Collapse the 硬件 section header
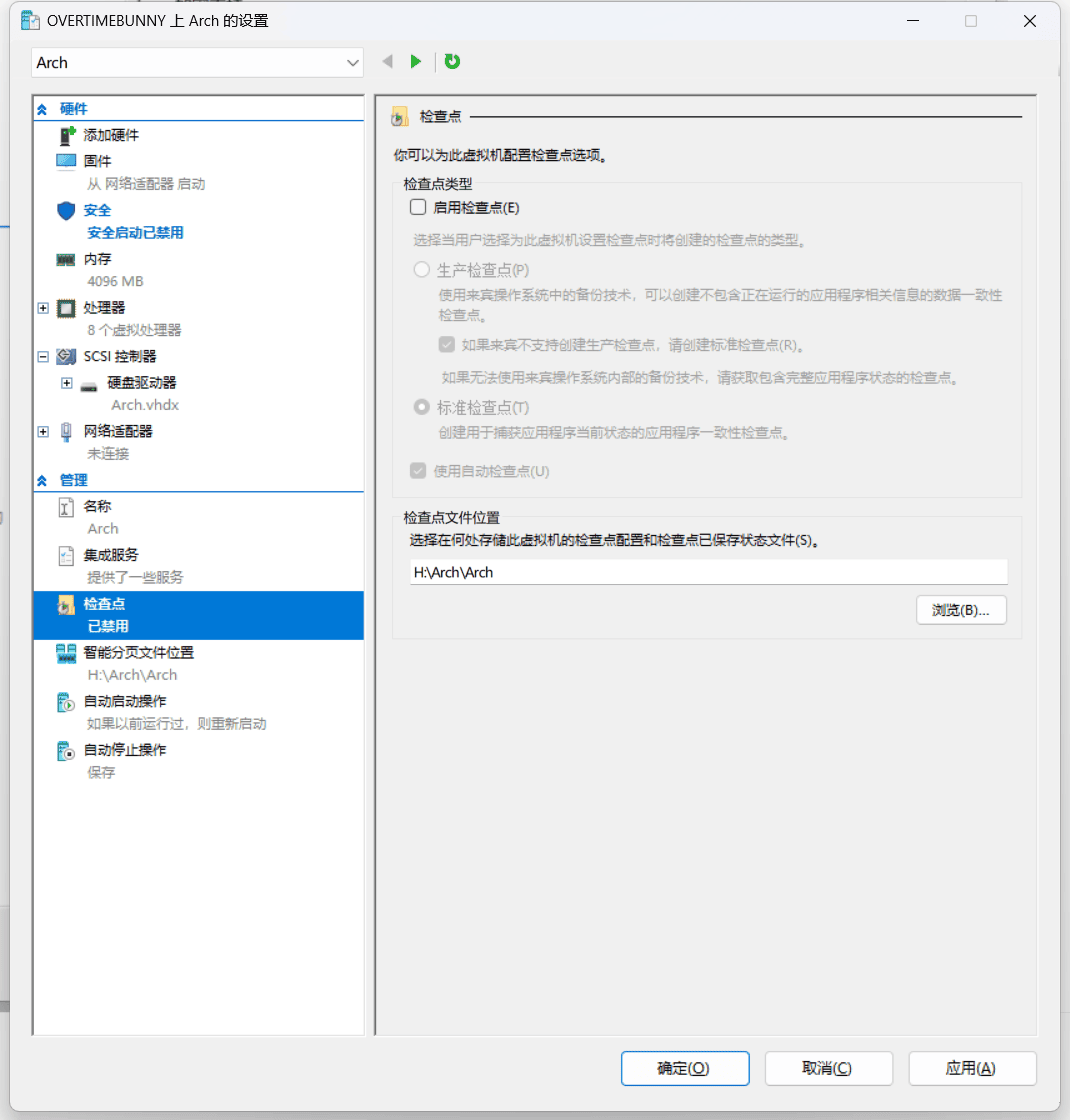 point(42,109)
